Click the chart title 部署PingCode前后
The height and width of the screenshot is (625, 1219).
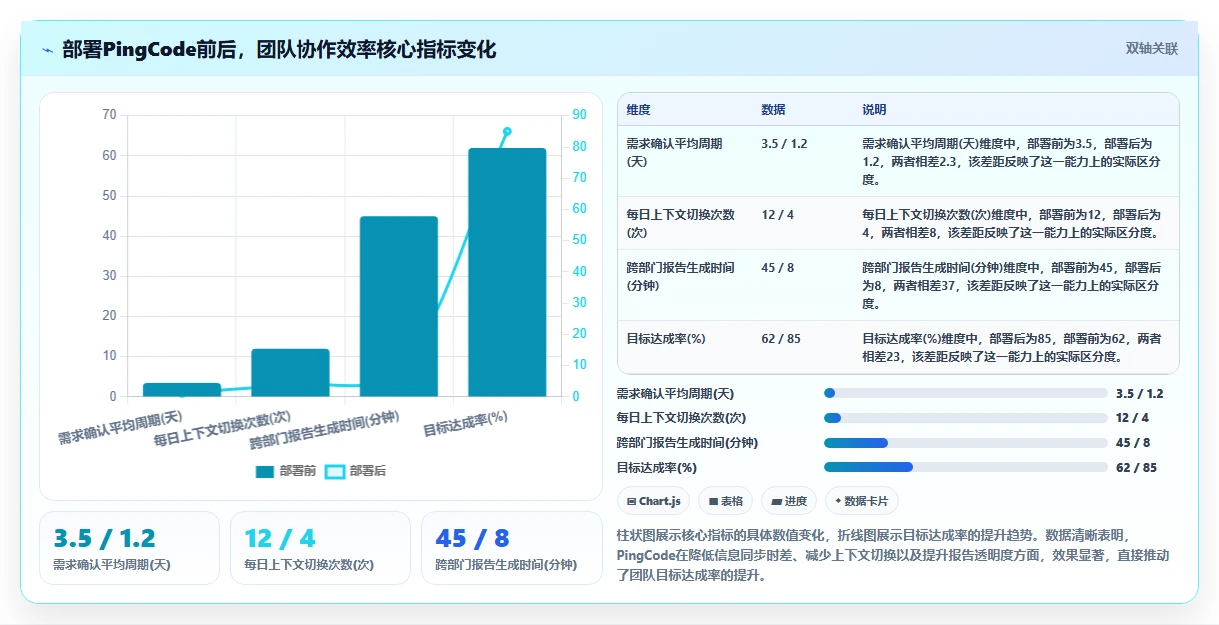[279, 49]
